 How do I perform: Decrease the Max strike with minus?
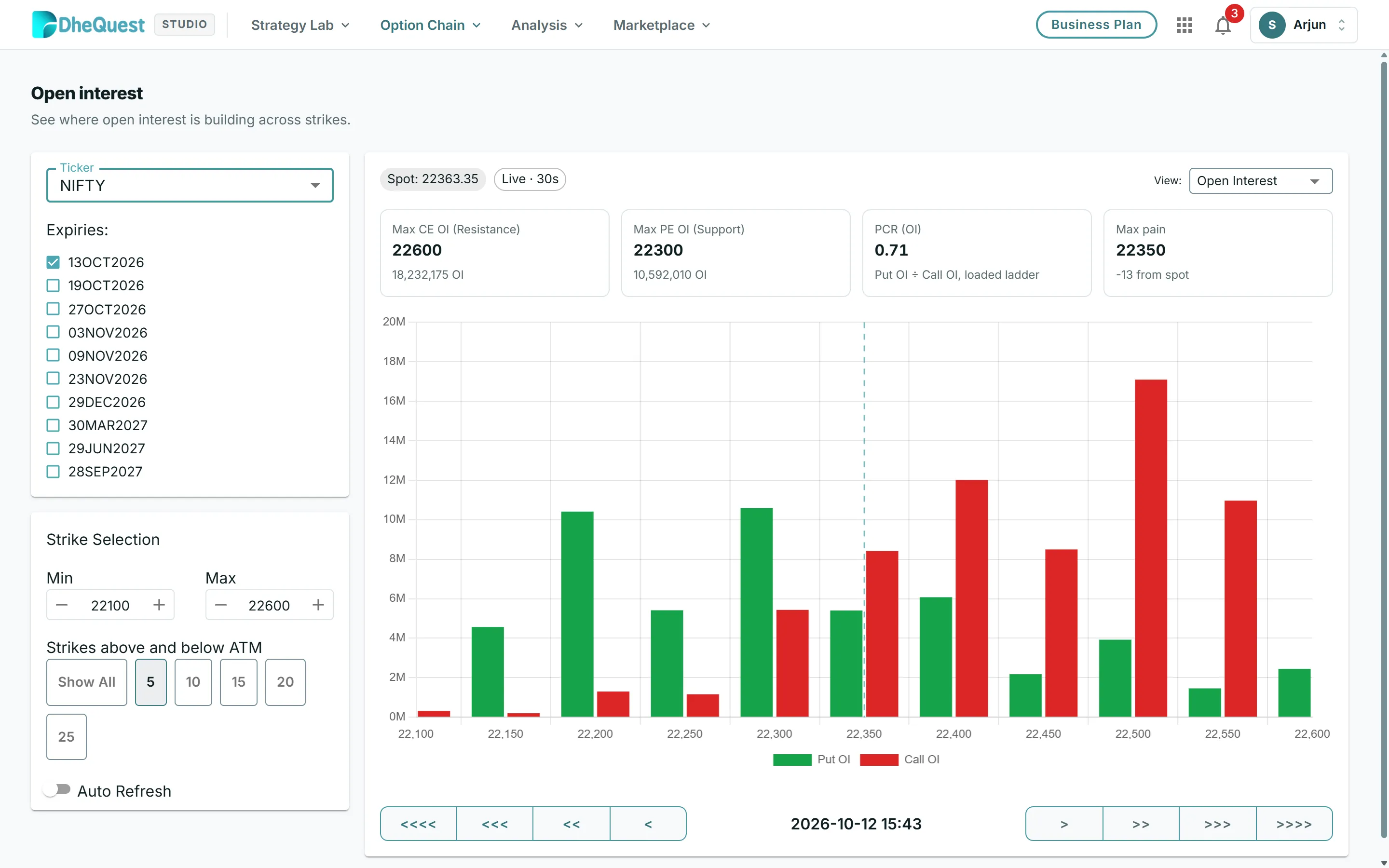click(221, 605)
